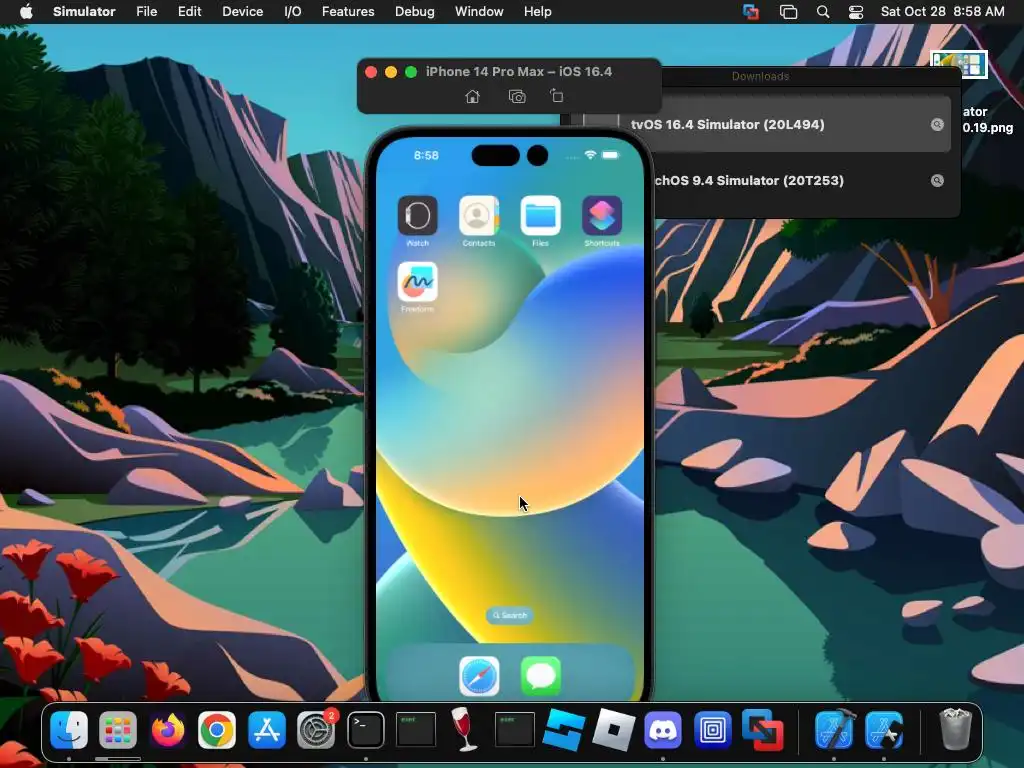1024x768 pixels.
Task: Open Discord from the Dock
Action: click(x=663, y=729)
